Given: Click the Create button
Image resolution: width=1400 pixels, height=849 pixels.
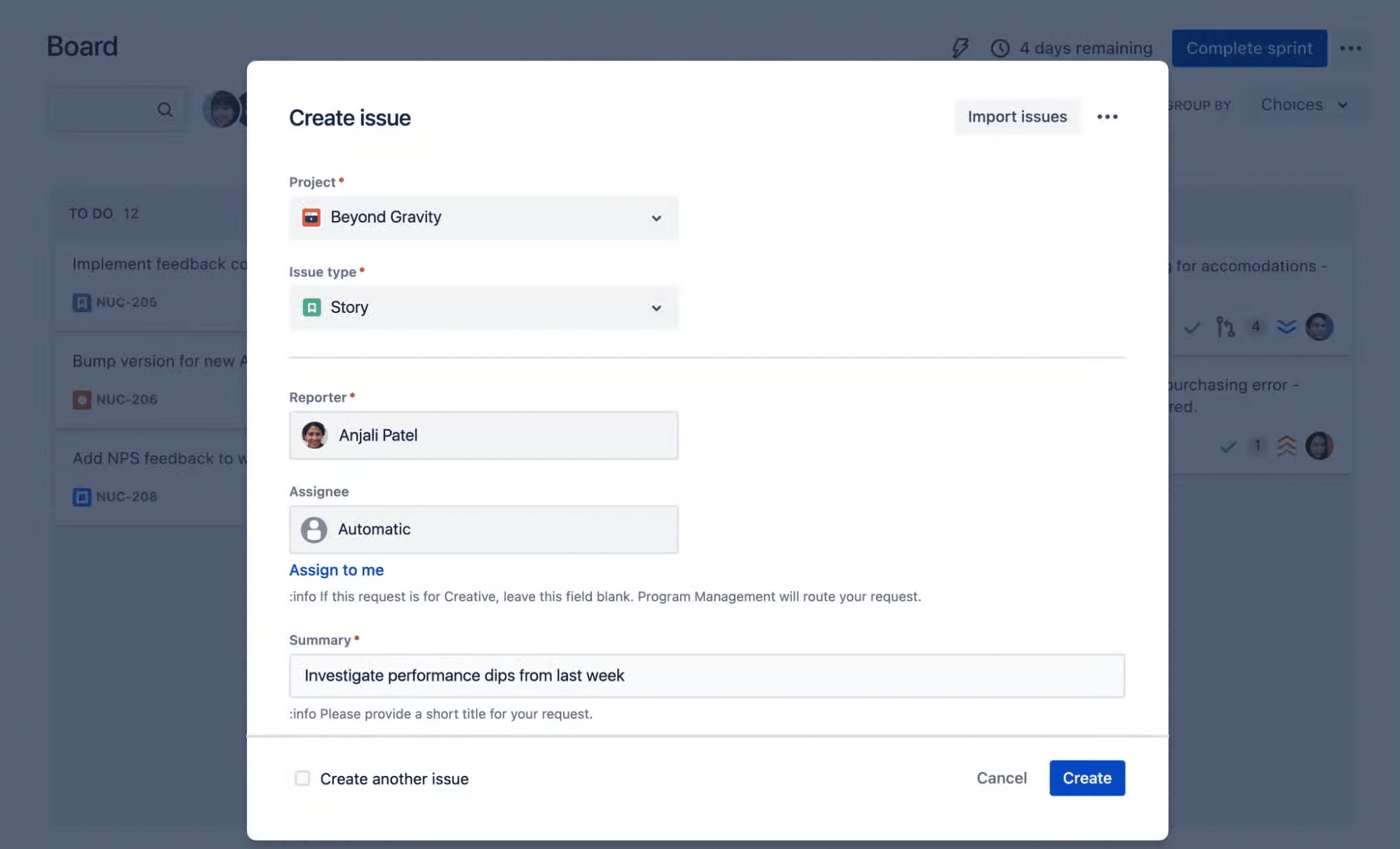Looking at the screenshot, I should coord(1087,778).
